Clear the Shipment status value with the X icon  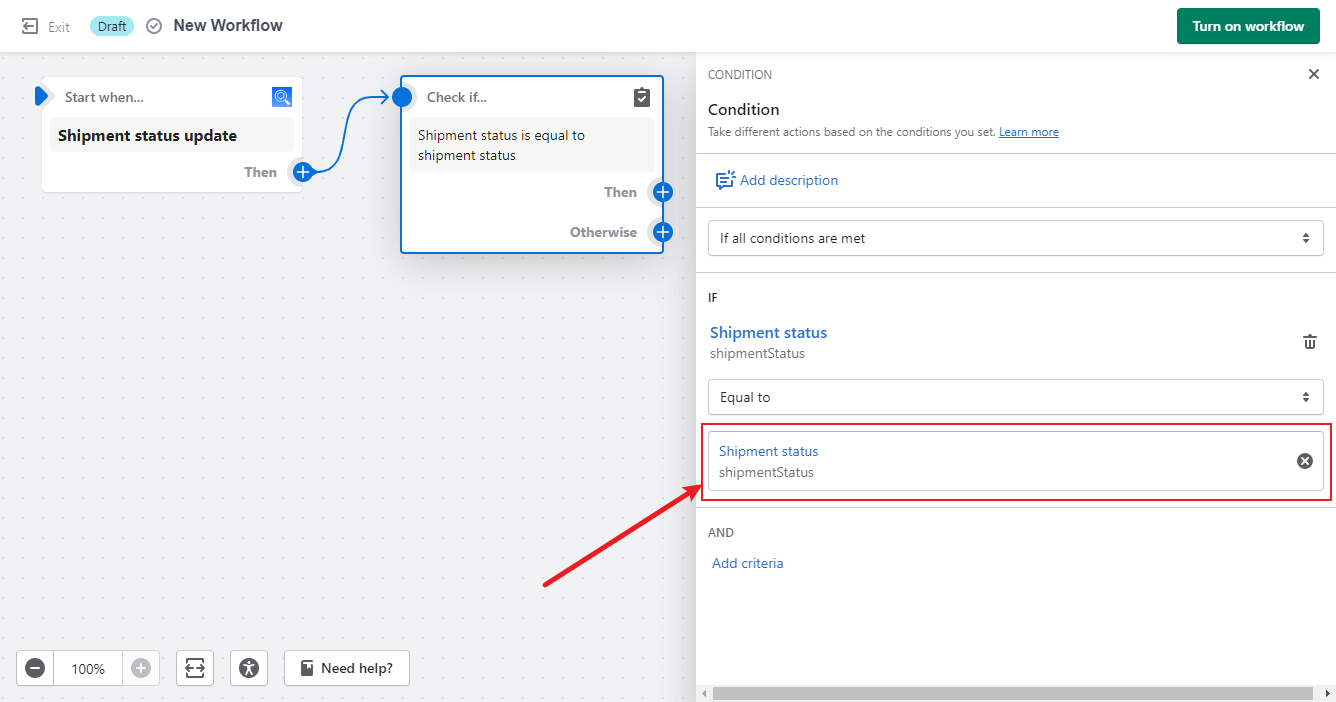tap(1305, 461)
